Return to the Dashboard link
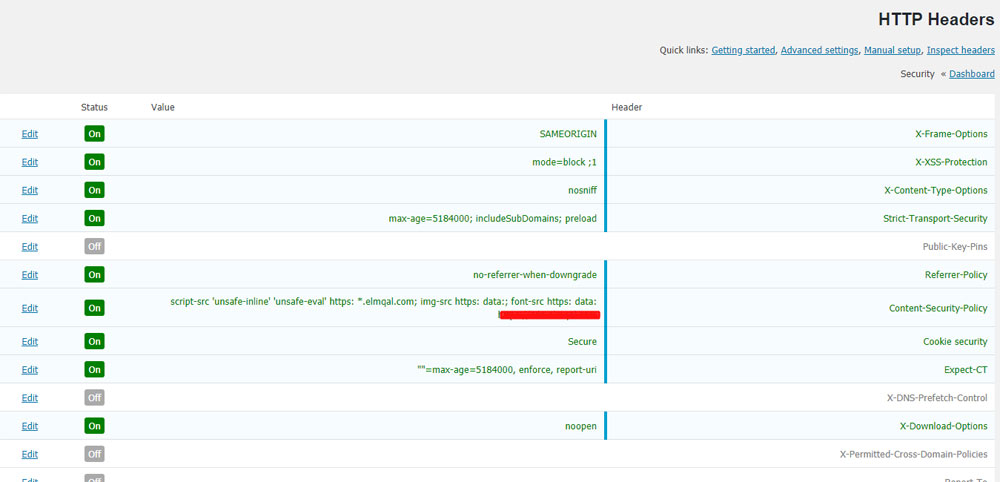Image resolution: width=1000 pixels, height=482 pixels. coord(971,74)
